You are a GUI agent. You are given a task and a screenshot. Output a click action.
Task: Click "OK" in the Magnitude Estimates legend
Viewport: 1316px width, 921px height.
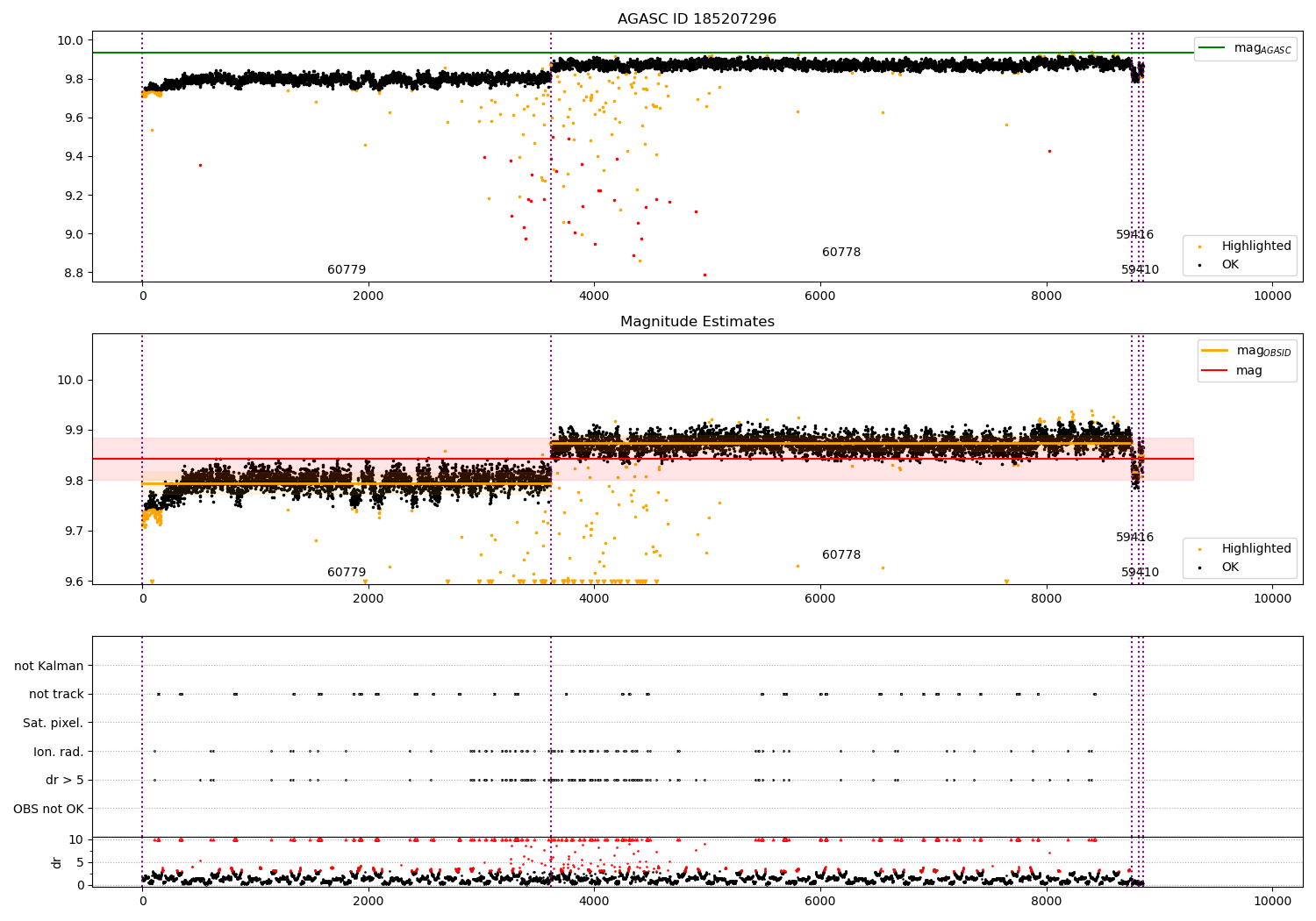point(1230,567)
